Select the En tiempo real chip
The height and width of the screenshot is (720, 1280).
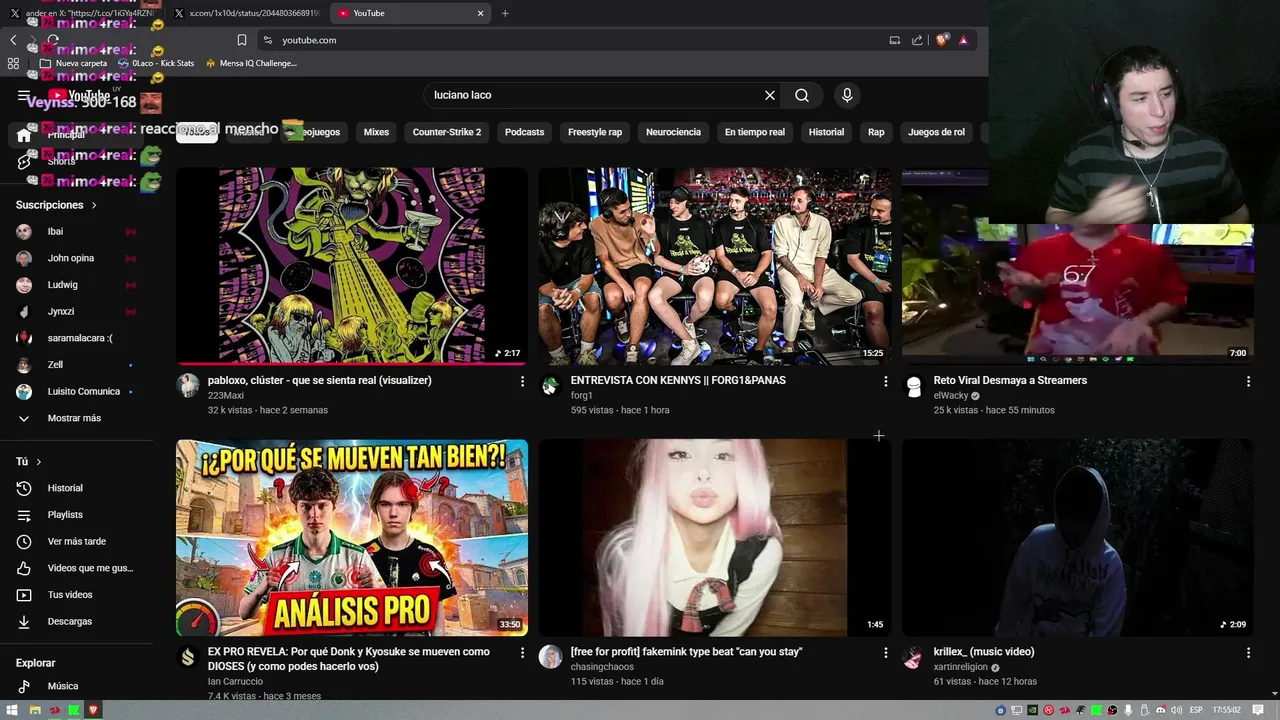point(755,132)
